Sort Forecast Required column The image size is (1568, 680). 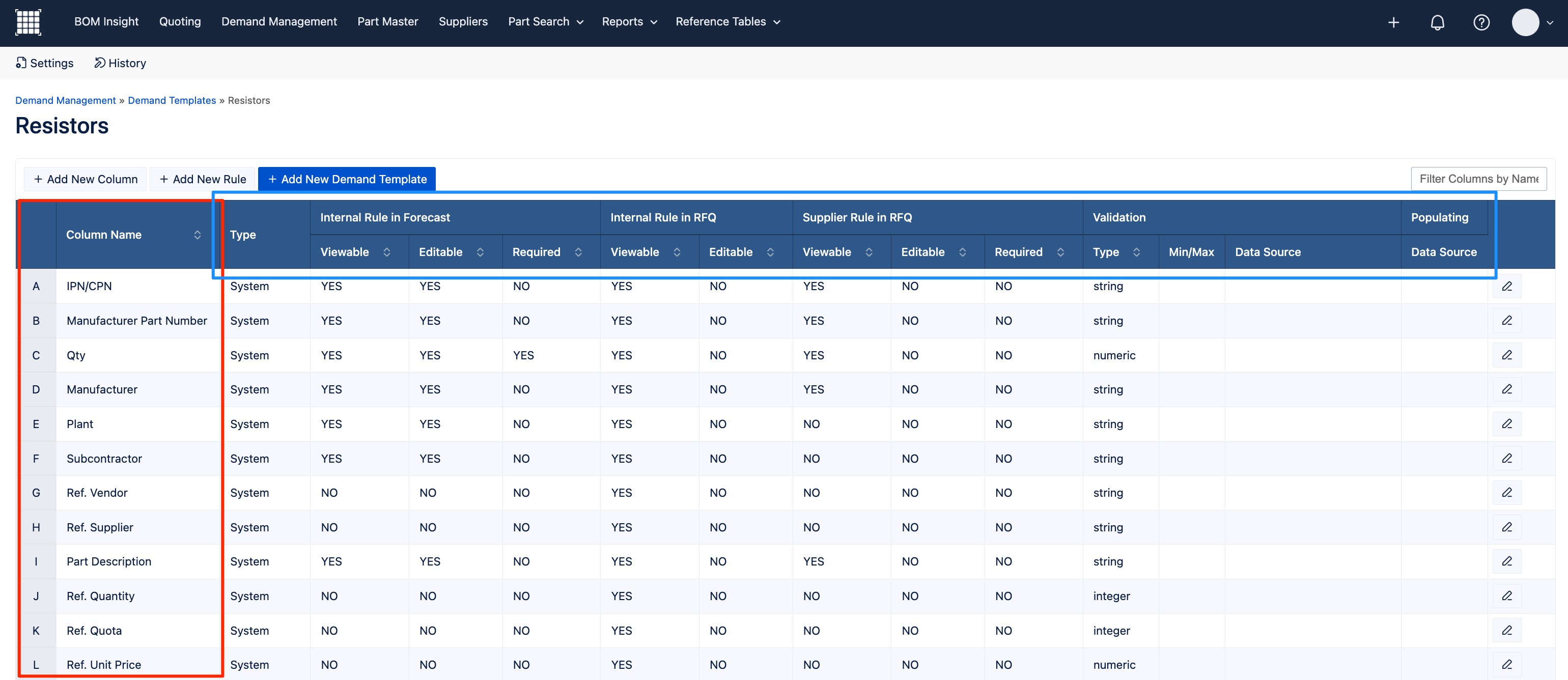click(x=578, y=252)
